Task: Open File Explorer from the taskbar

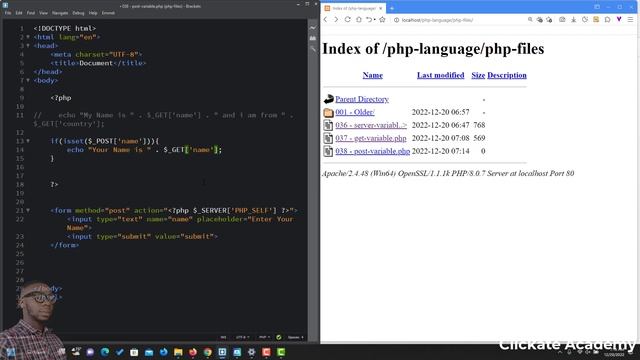Action: 178,352
